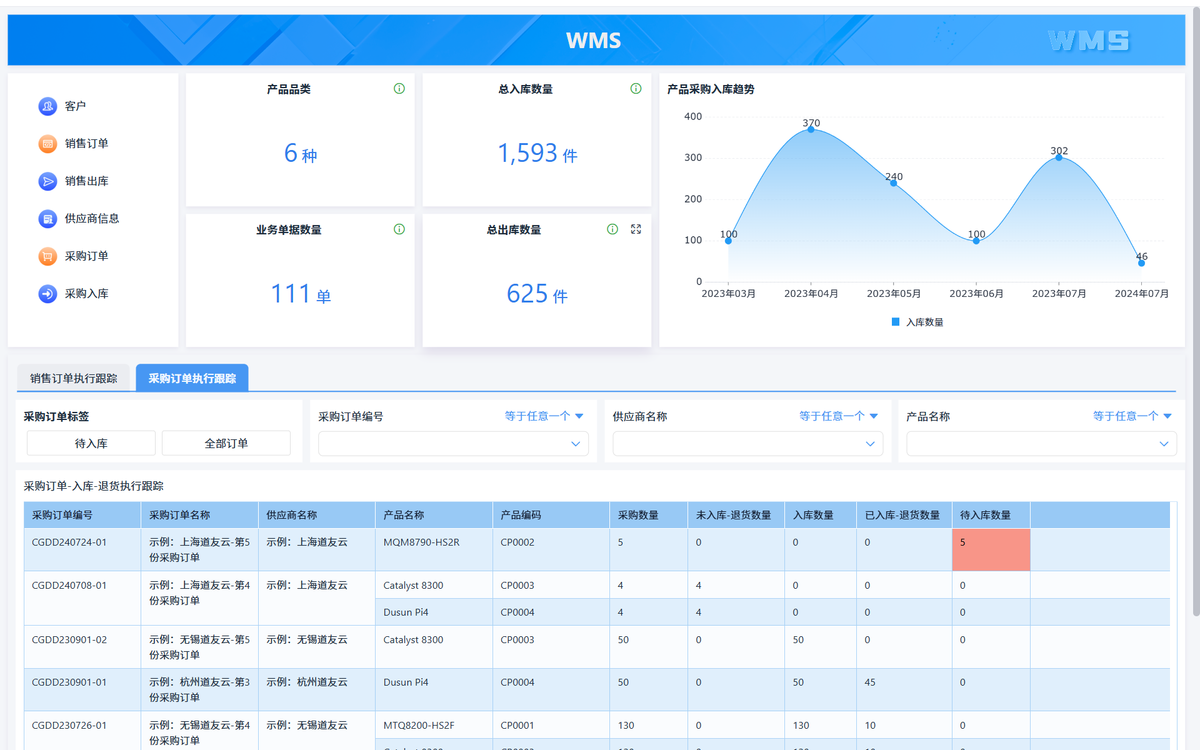Select the 采购订单执行跟踪 tab
1200x750 pixels.
click(192, 379)
